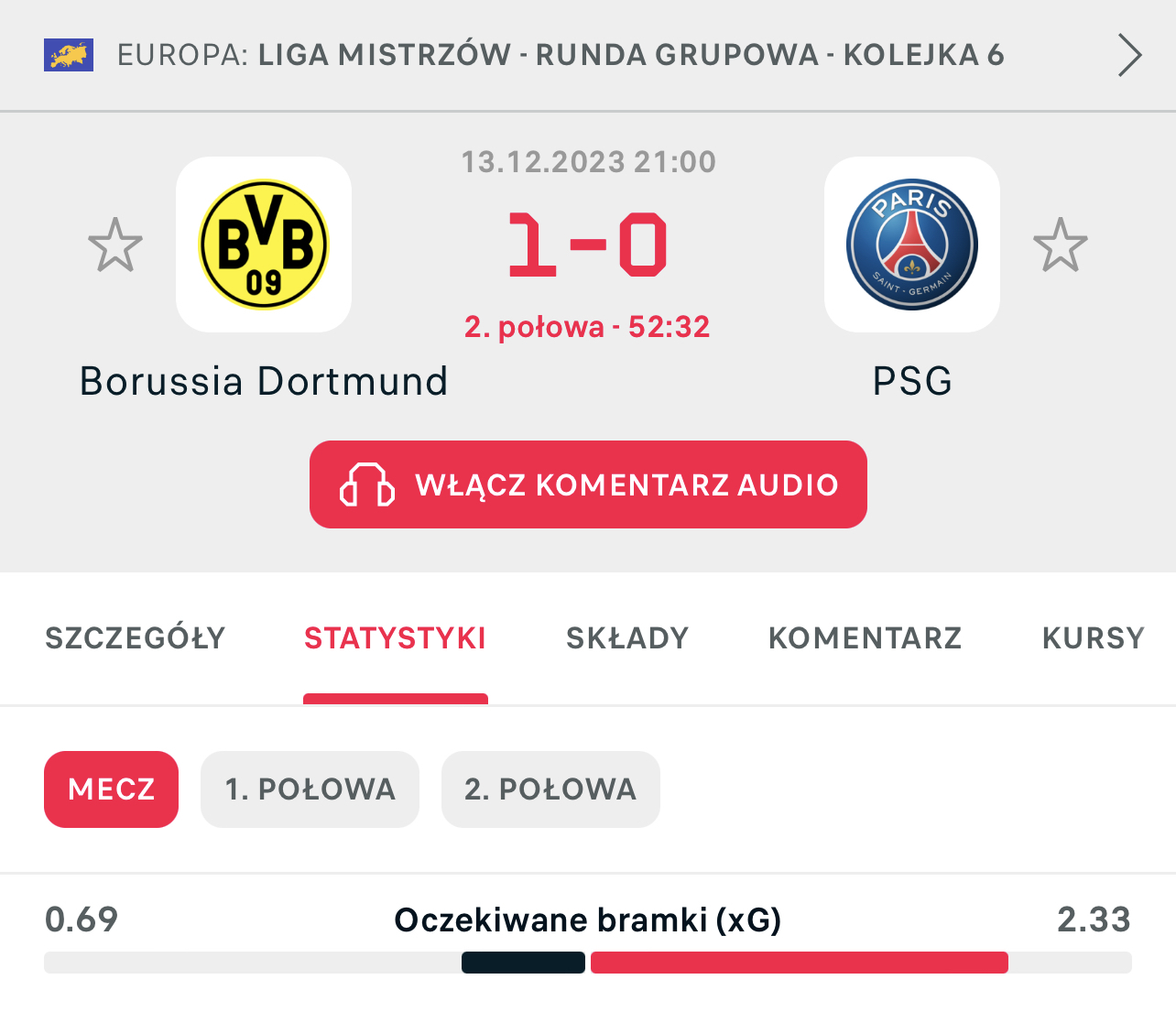This screenshot has width=1176, height=1012.
Task: Click the Europe flag icon
Action: tap(69, 55)
